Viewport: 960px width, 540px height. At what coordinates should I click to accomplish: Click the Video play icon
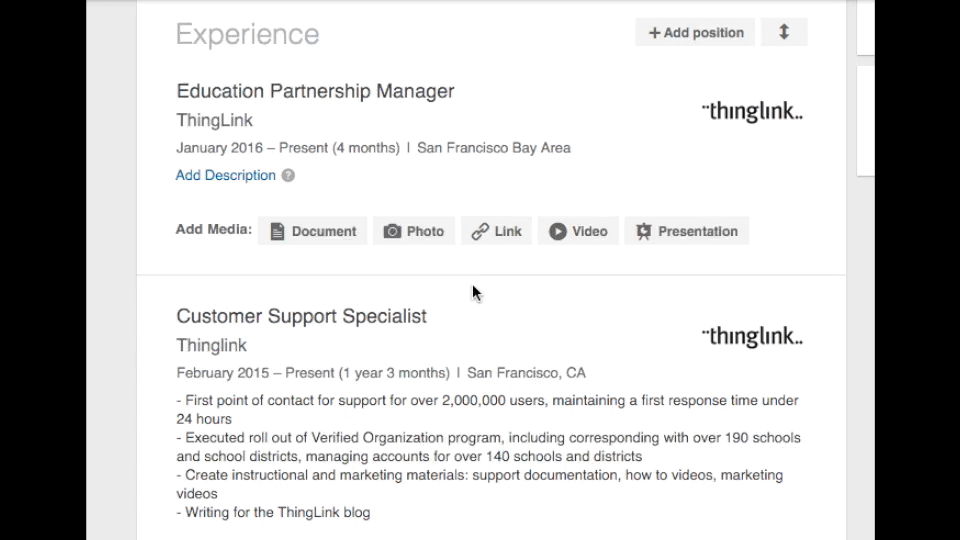pyautogui.click(x=557, y=231)
